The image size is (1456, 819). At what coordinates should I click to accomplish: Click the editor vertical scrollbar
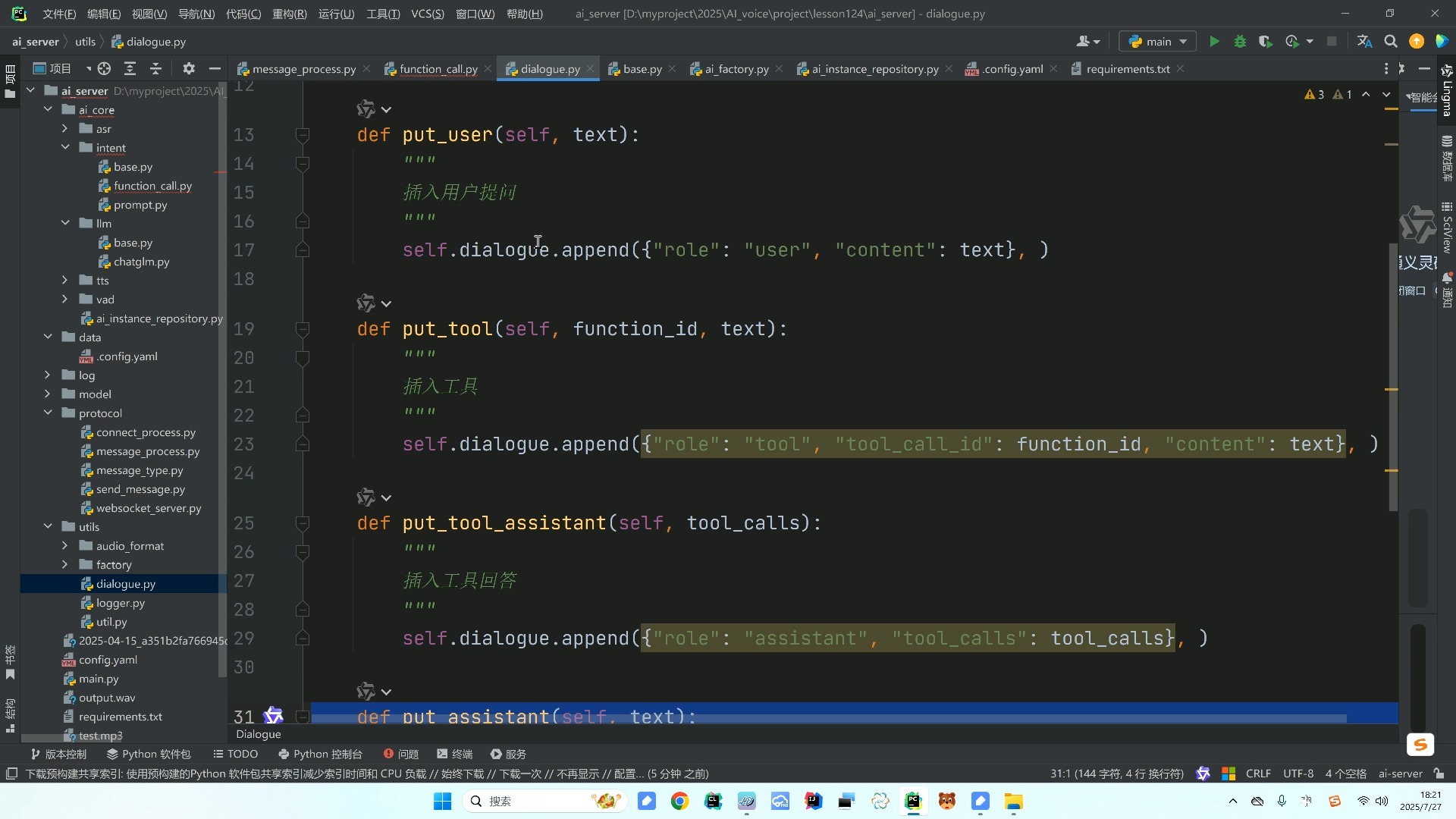pyautogui.click(x=1393, y=377)
